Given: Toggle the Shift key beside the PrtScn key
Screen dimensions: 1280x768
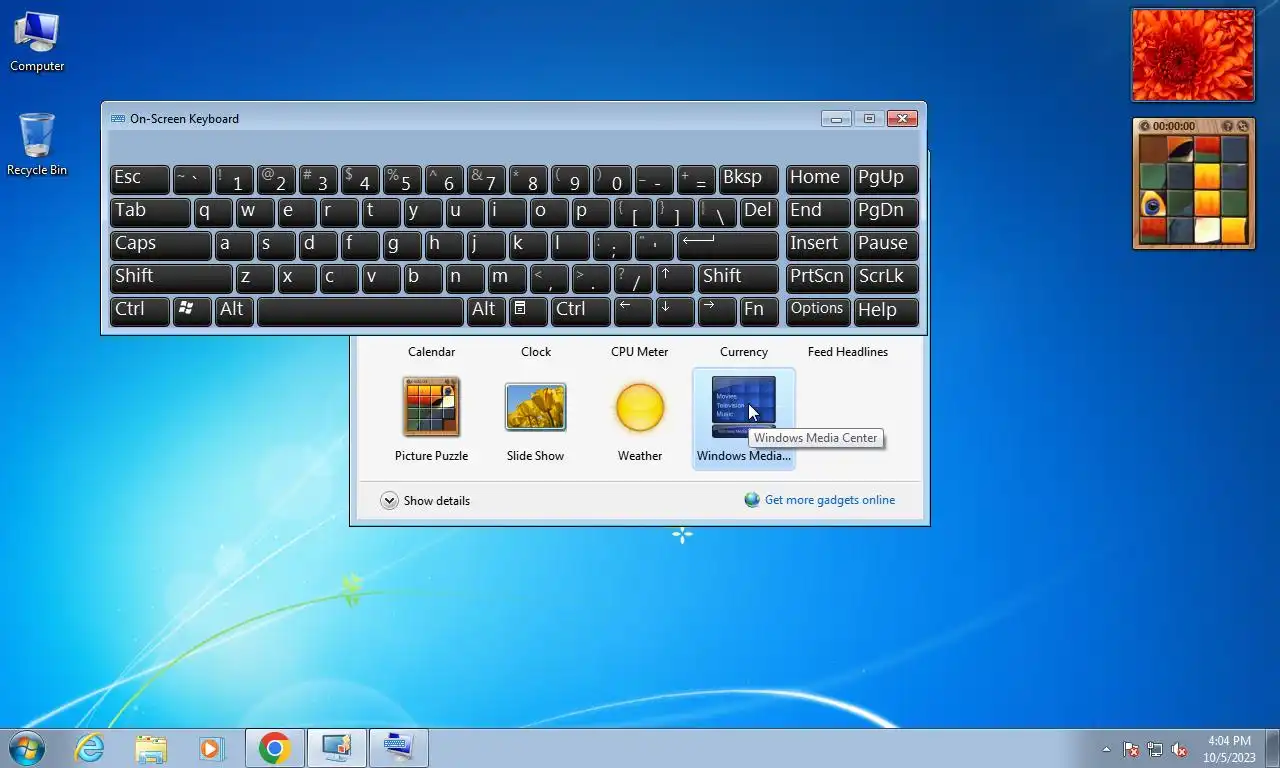Looking at the screenshot, I should (738, 278).
